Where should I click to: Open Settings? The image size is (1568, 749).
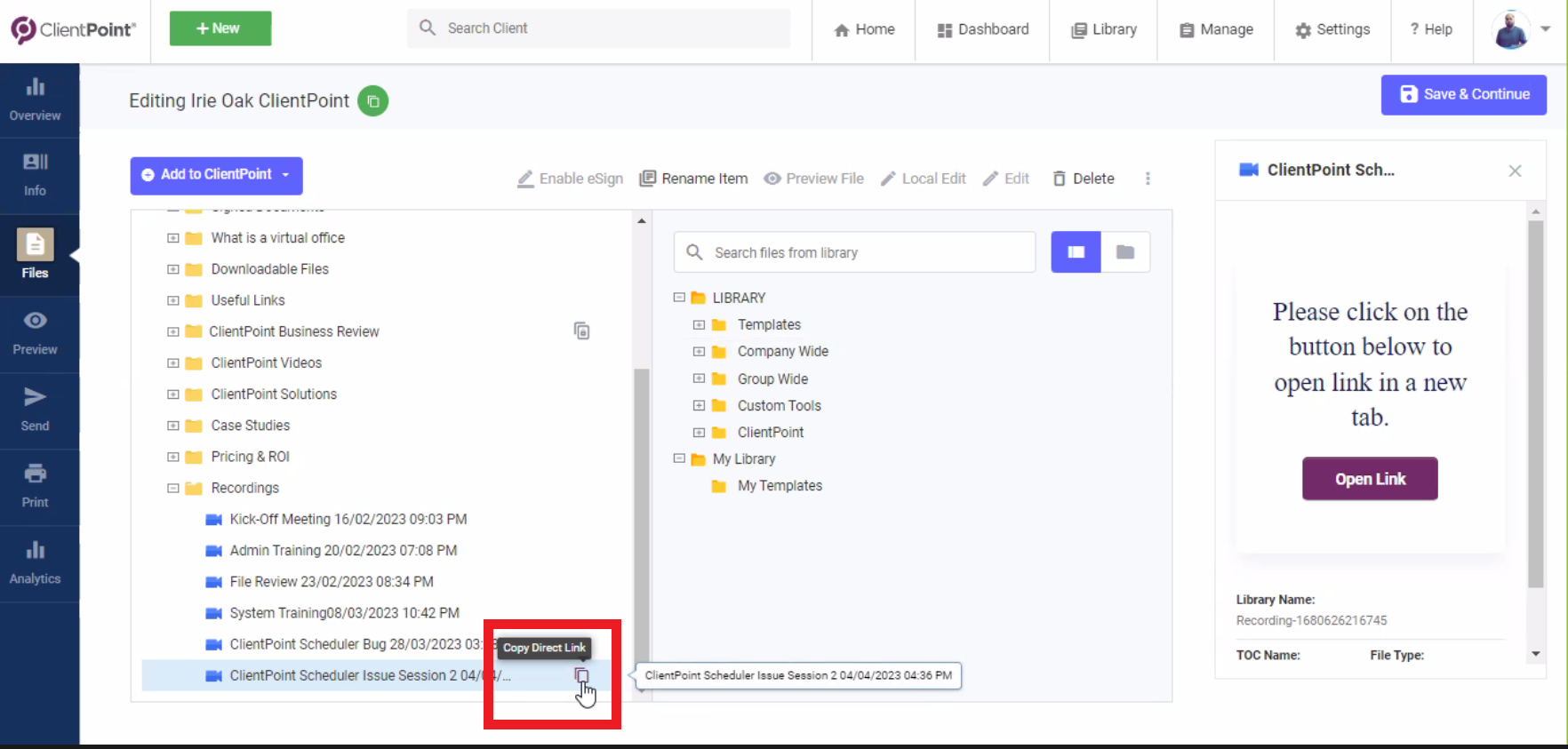(1332, 30)
